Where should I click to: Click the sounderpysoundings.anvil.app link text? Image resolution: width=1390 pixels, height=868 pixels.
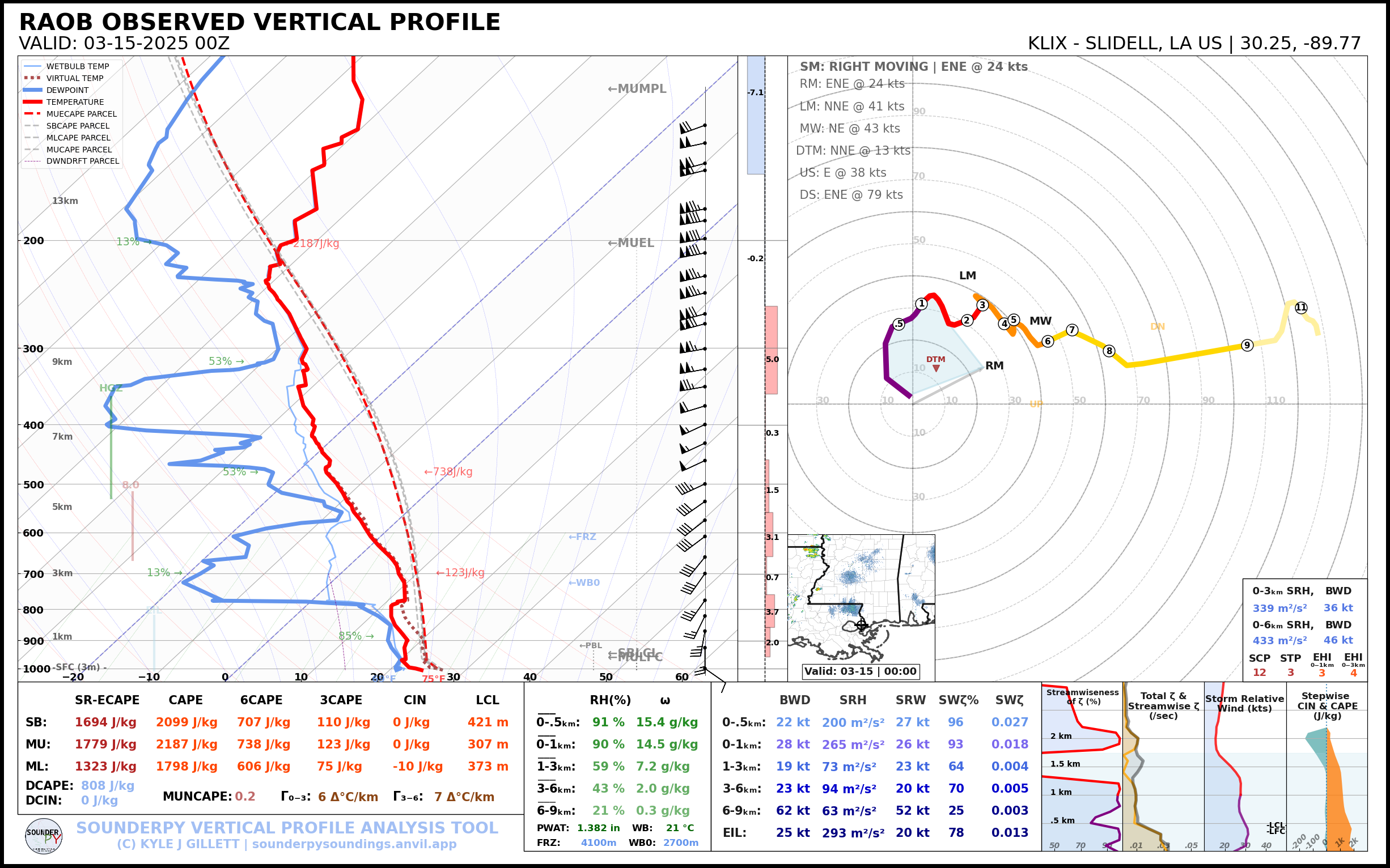click(354, 844)
